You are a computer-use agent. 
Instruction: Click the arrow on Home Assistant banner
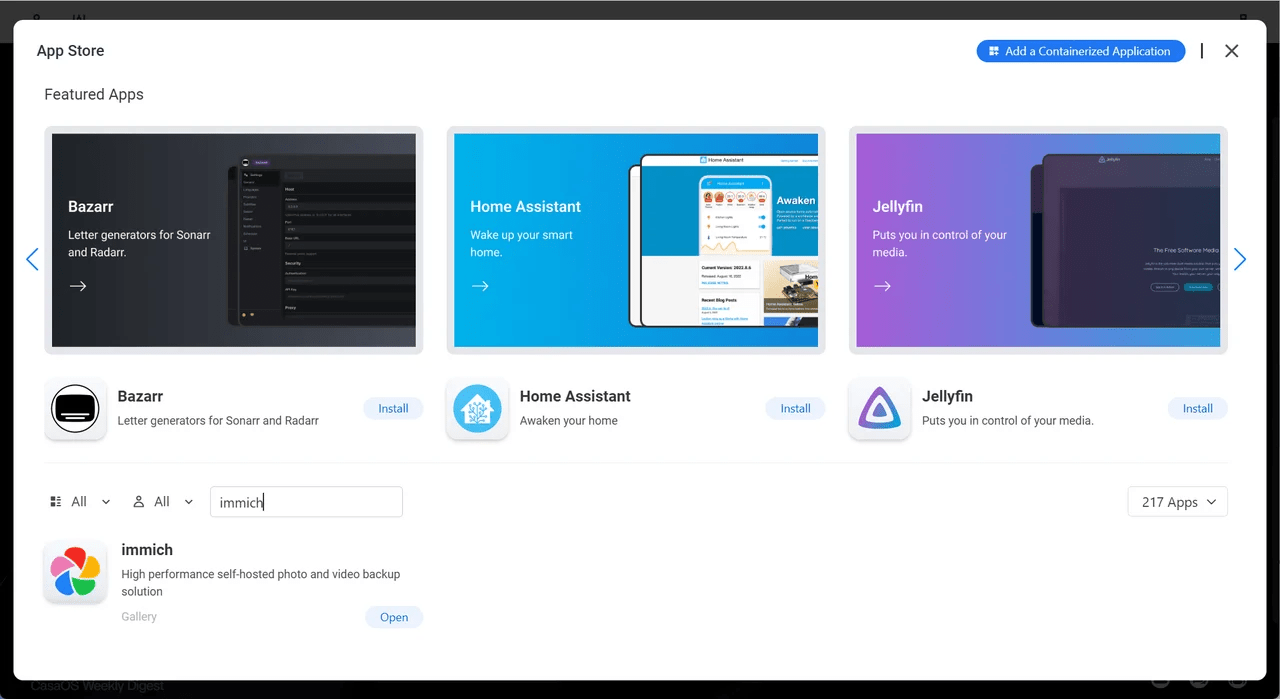480,286
